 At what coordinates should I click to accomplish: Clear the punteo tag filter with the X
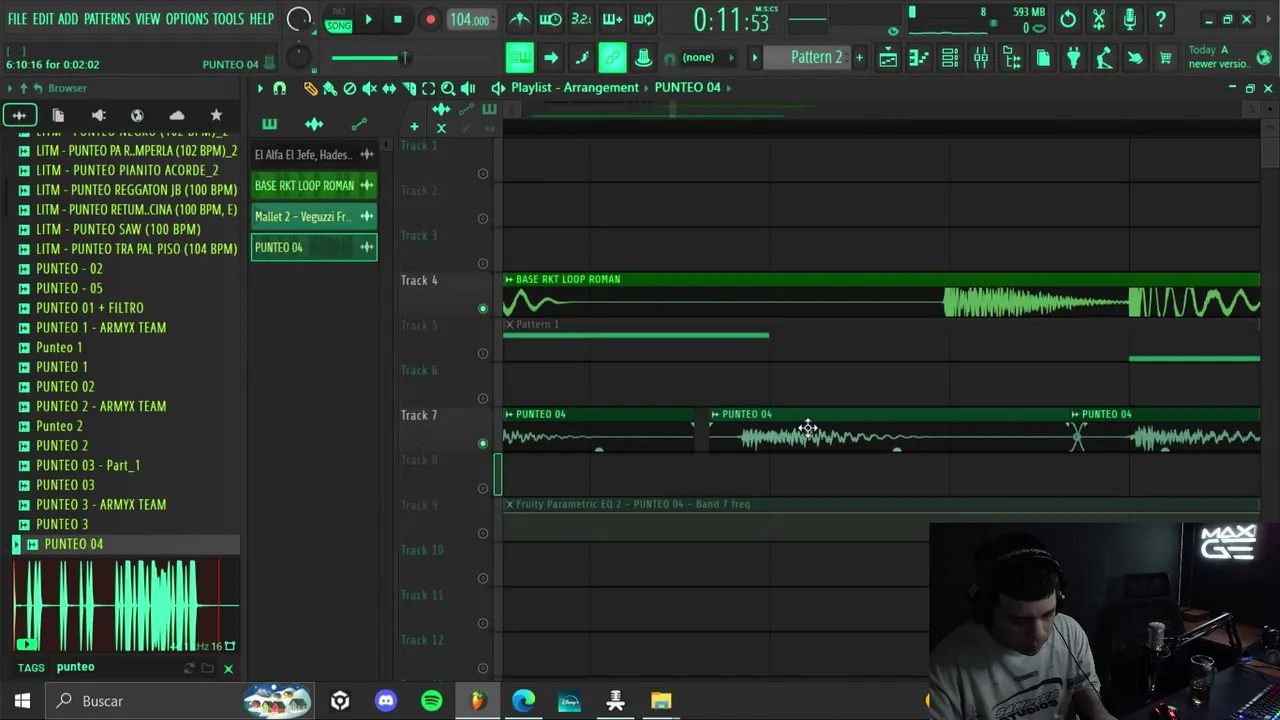click(x=228, y=669)
